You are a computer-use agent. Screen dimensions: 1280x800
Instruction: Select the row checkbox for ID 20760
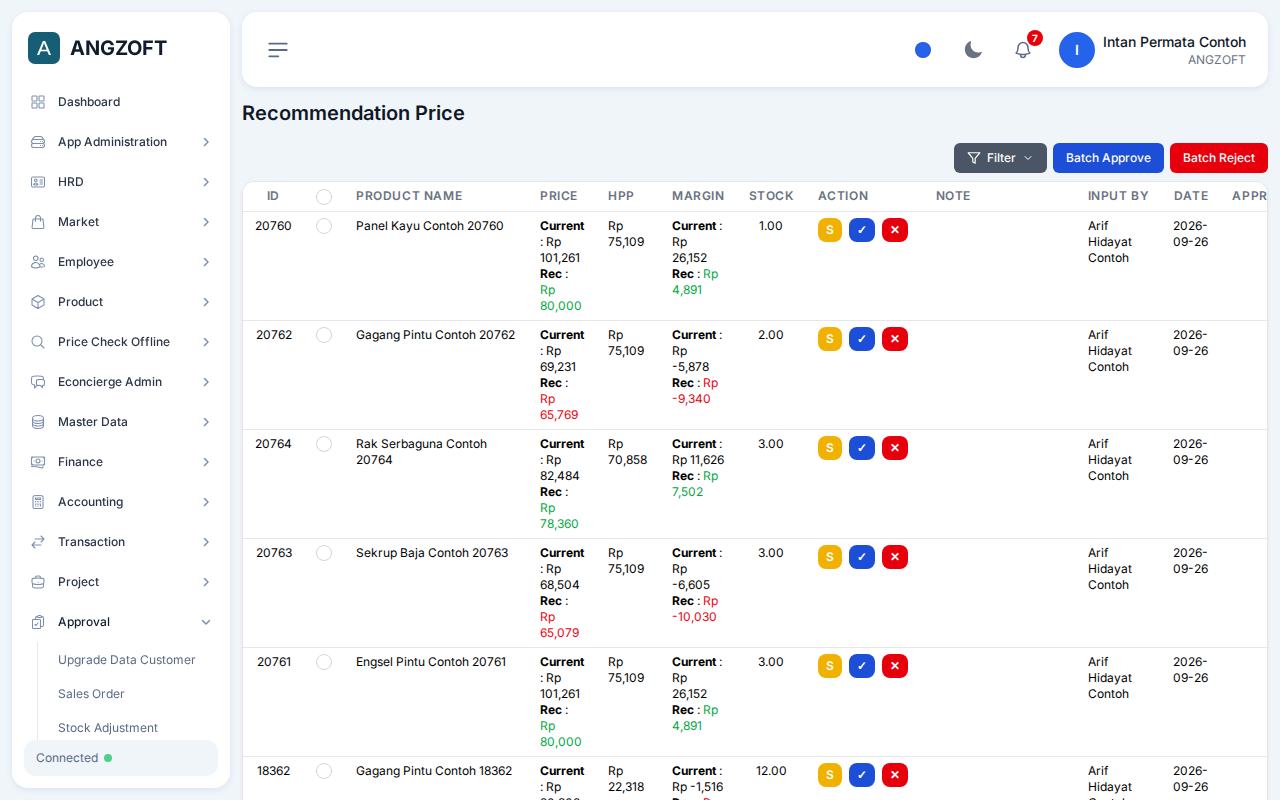[324, 226]
